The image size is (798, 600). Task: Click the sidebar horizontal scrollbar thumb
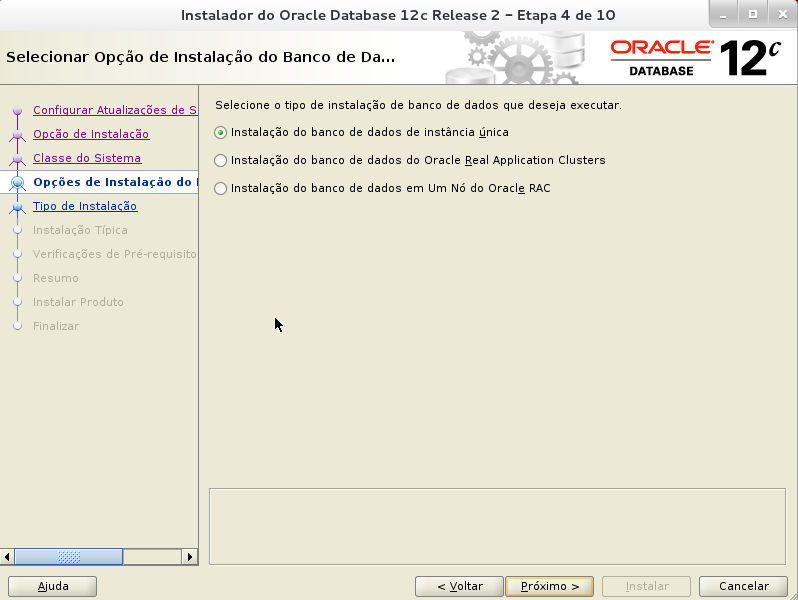click(69, 557)
